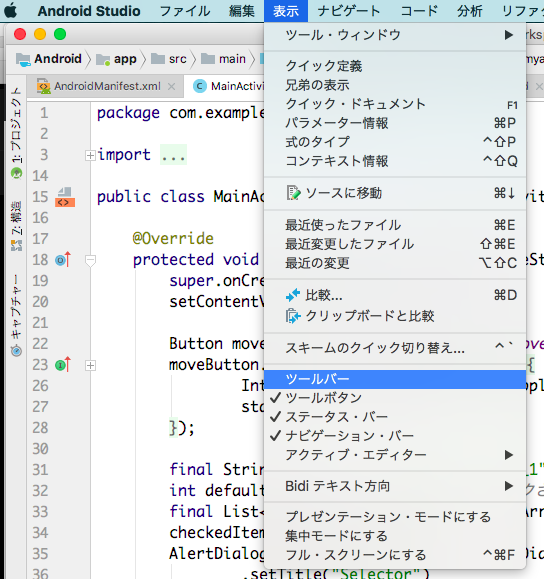Viewport: 544px width, 579px height.
Task: Select 最近の変更 menu entry
Action: (395, 263)
